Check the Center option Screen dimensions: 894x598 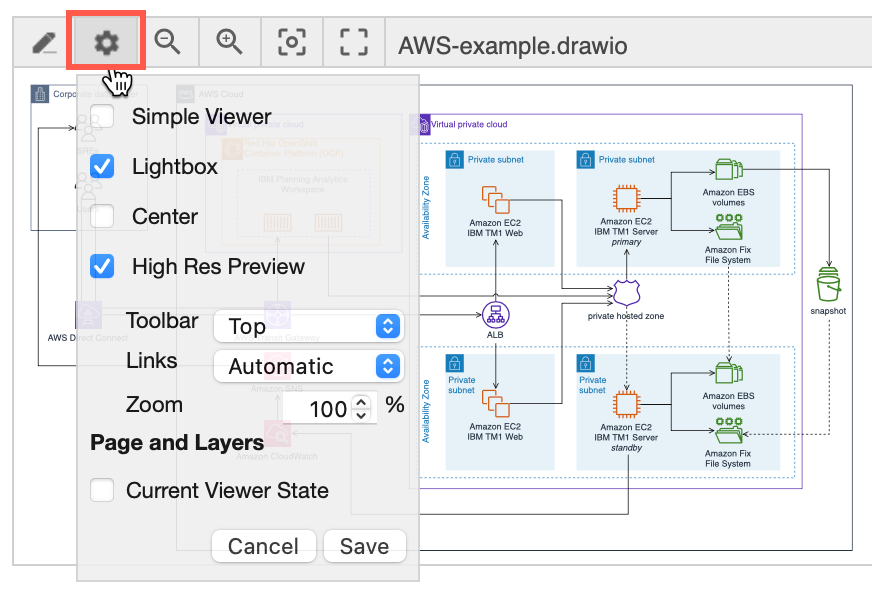click(x=101, y=216)
